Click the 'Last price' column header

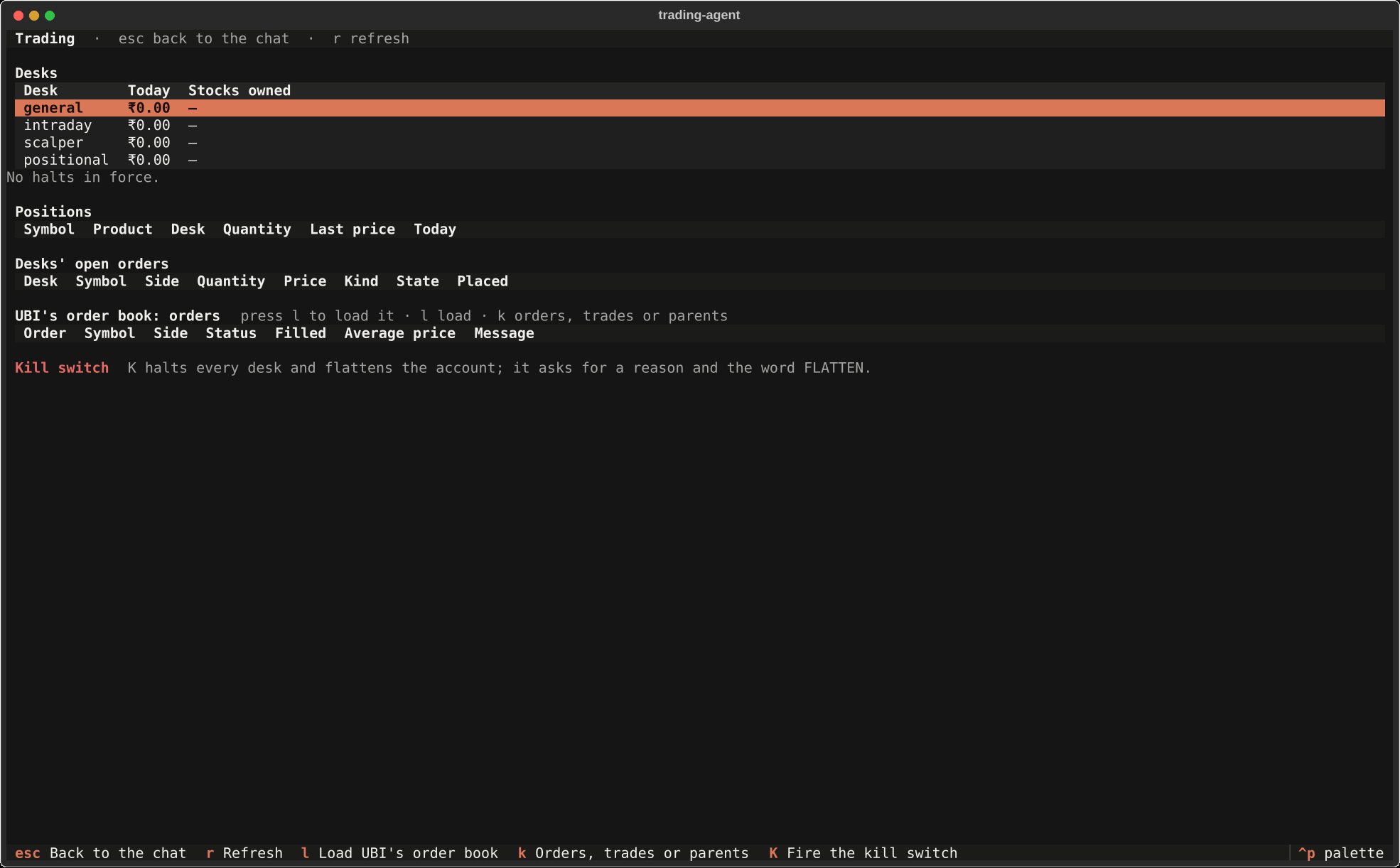(352, 229)
